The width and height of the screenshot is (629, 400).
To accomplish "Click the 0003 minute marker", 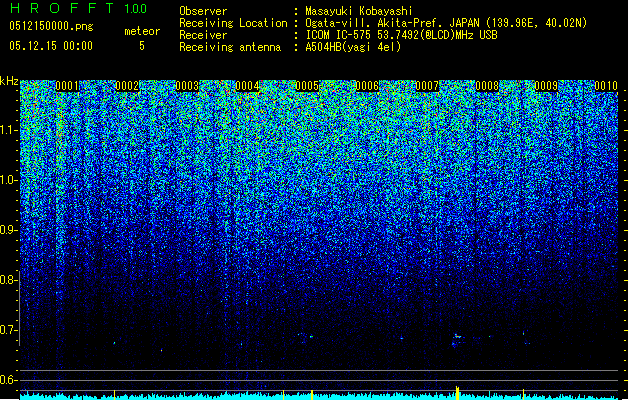I will (x=187, y=86).
